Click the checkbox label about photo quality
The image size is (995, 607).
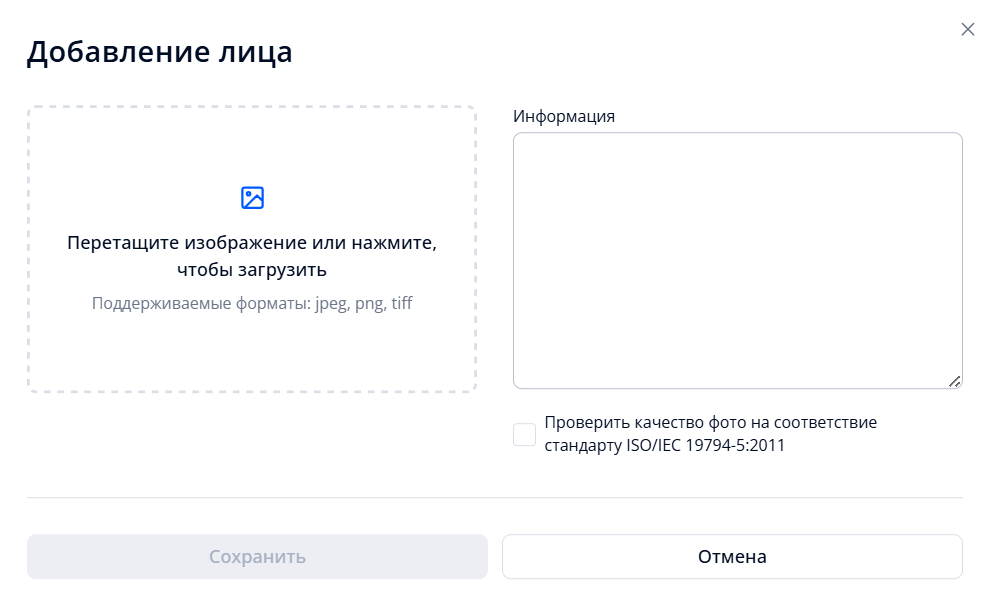point(711,433)
